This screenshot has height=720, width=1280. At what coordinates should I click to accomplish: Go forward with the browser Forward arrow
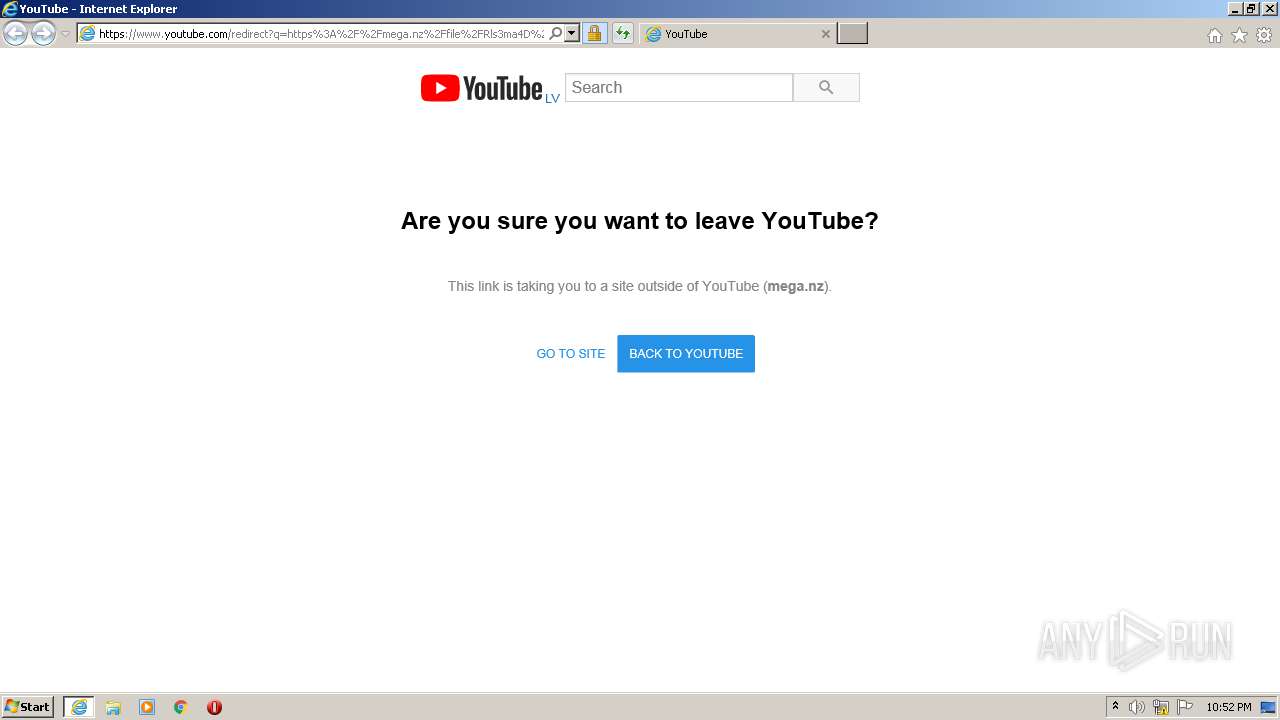click(43, 34)
